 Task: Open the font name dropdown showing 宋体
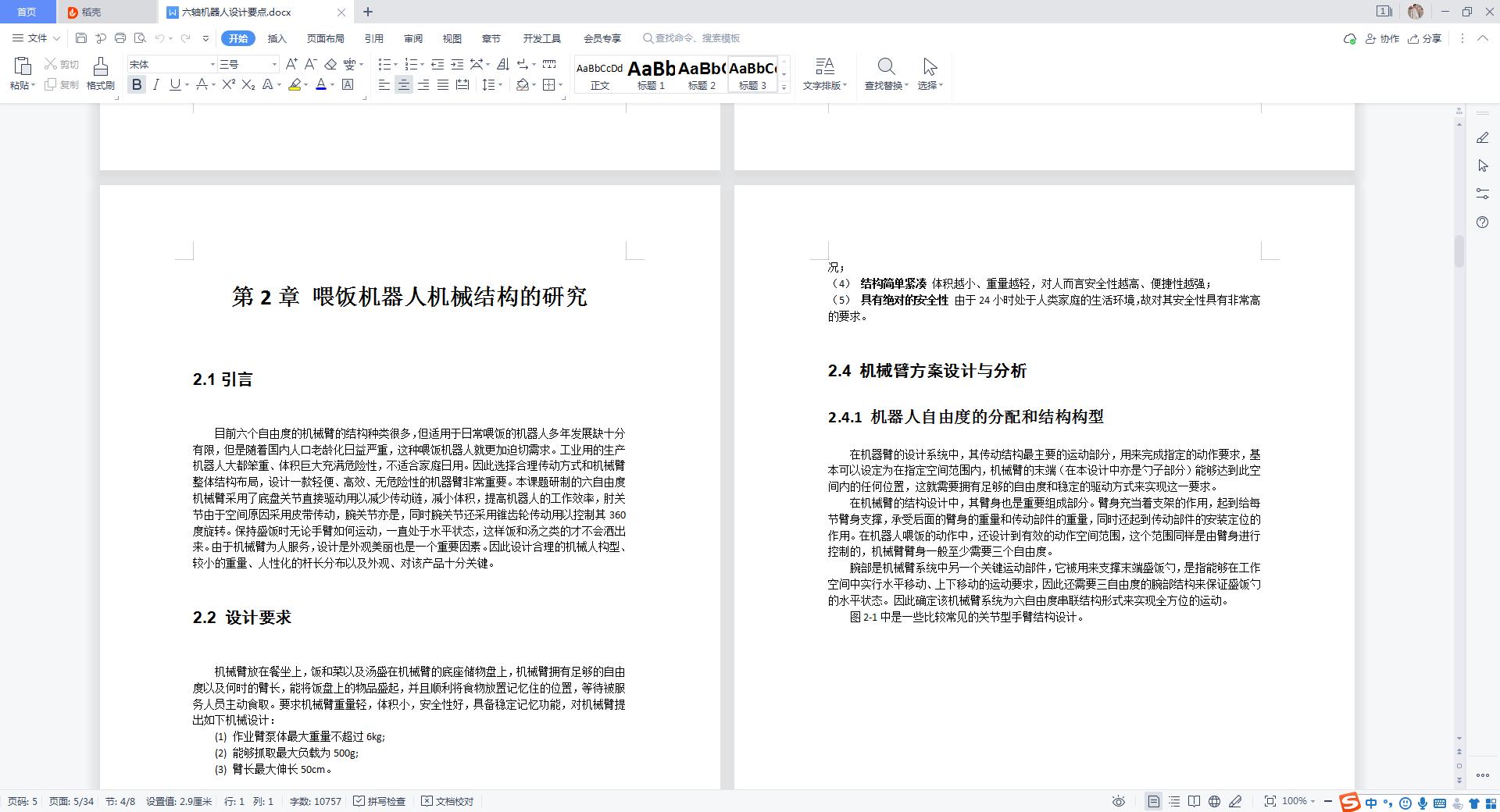point(168,64)
